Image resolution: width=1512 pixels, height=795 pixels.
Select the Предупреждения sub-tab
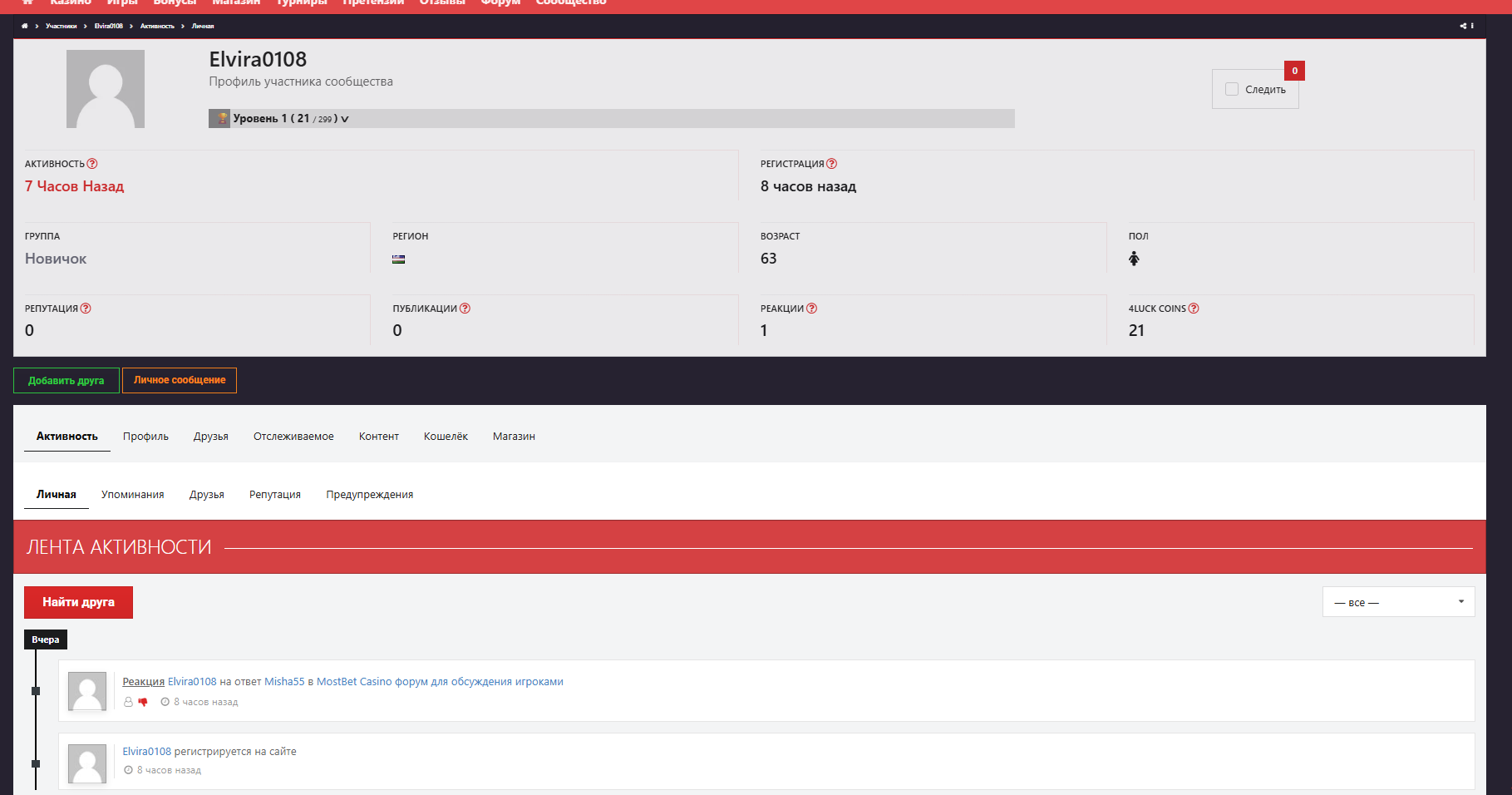pyautogui.click(x=369, y=495)
